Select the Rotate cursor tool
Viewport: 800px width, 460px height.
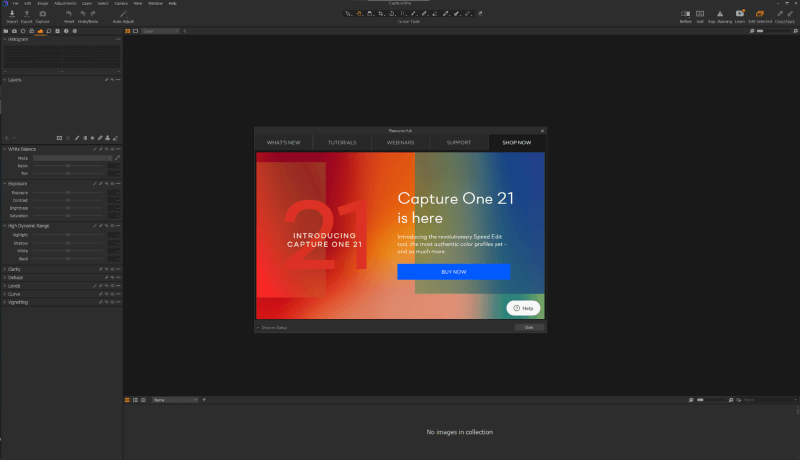(392, 14)
